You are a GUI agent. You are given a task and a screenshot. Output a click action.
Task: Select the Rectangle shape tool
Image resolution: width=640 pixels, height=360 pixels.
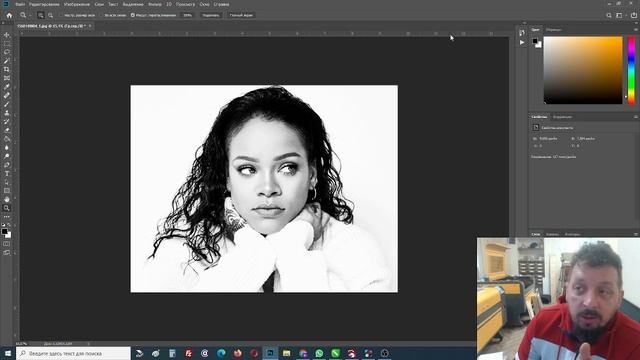tap(7, 191)
